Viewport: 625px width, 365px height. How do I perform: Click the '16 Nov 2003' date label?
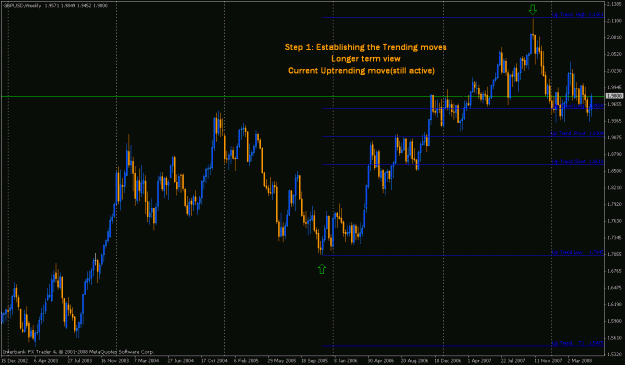(114, 360)
